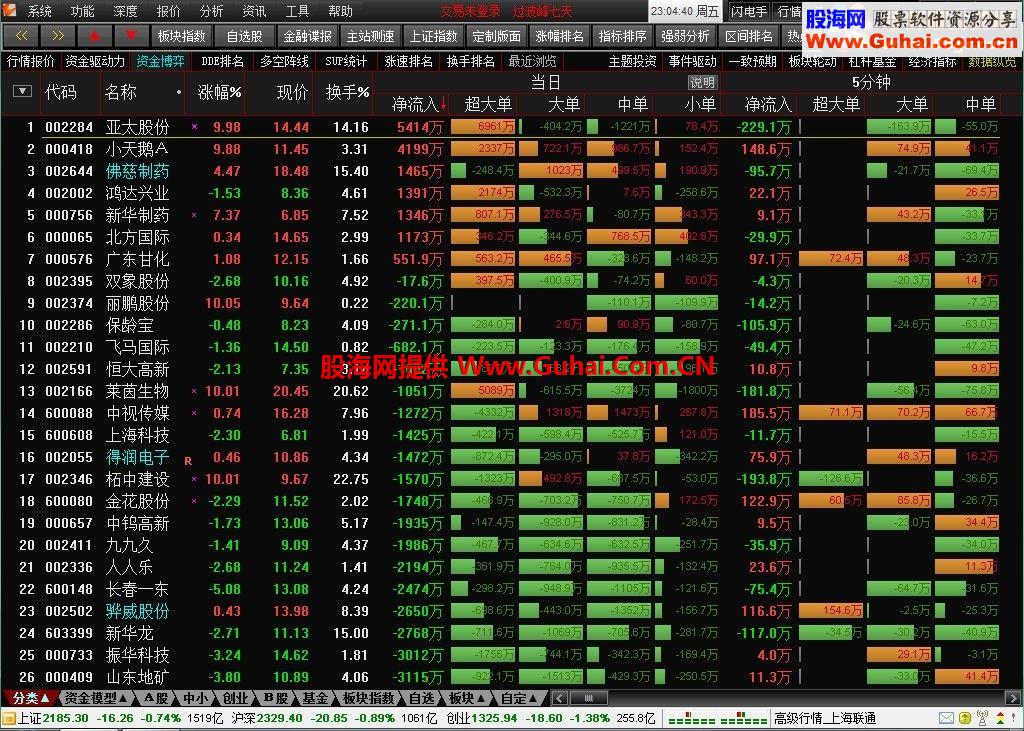Click the right arrow of the horizontal scrollbar
1024x731 pixels.
click(1014, 698)
